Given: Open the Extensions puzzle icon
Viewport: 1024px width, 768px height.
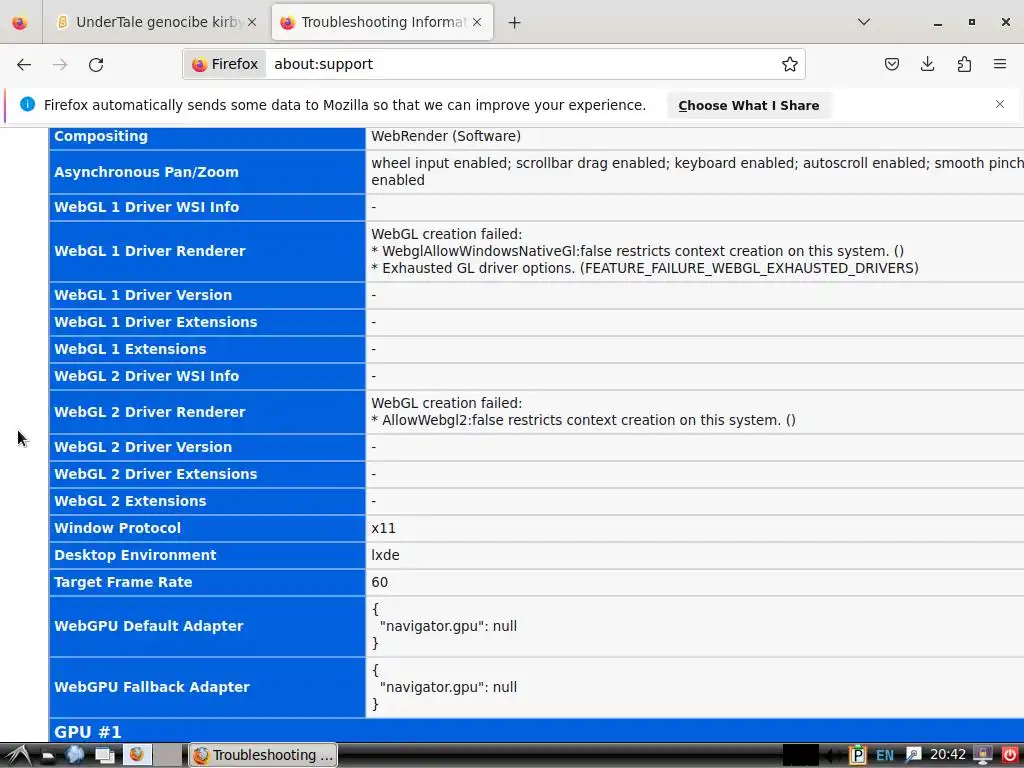Looking at the screenshot, I should pyautogui.click(x=964, y=64).
